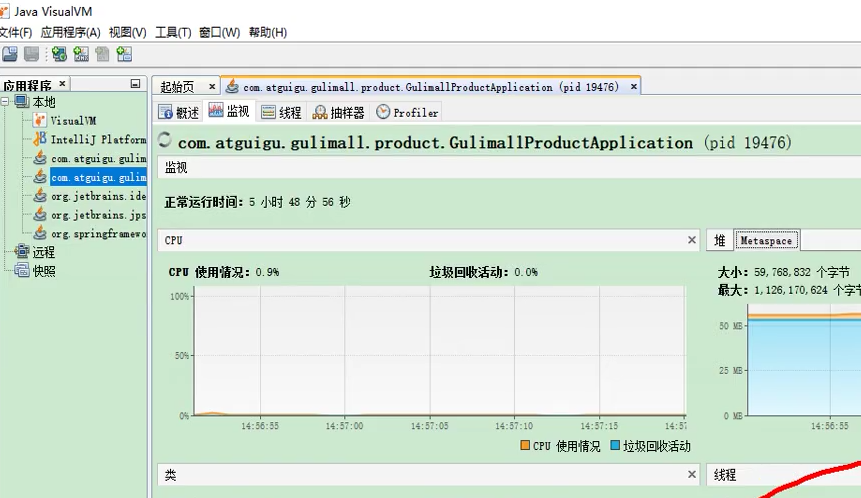Click the Load snapshot toolbar icon

pyautogui.click(x=9, y=54)
